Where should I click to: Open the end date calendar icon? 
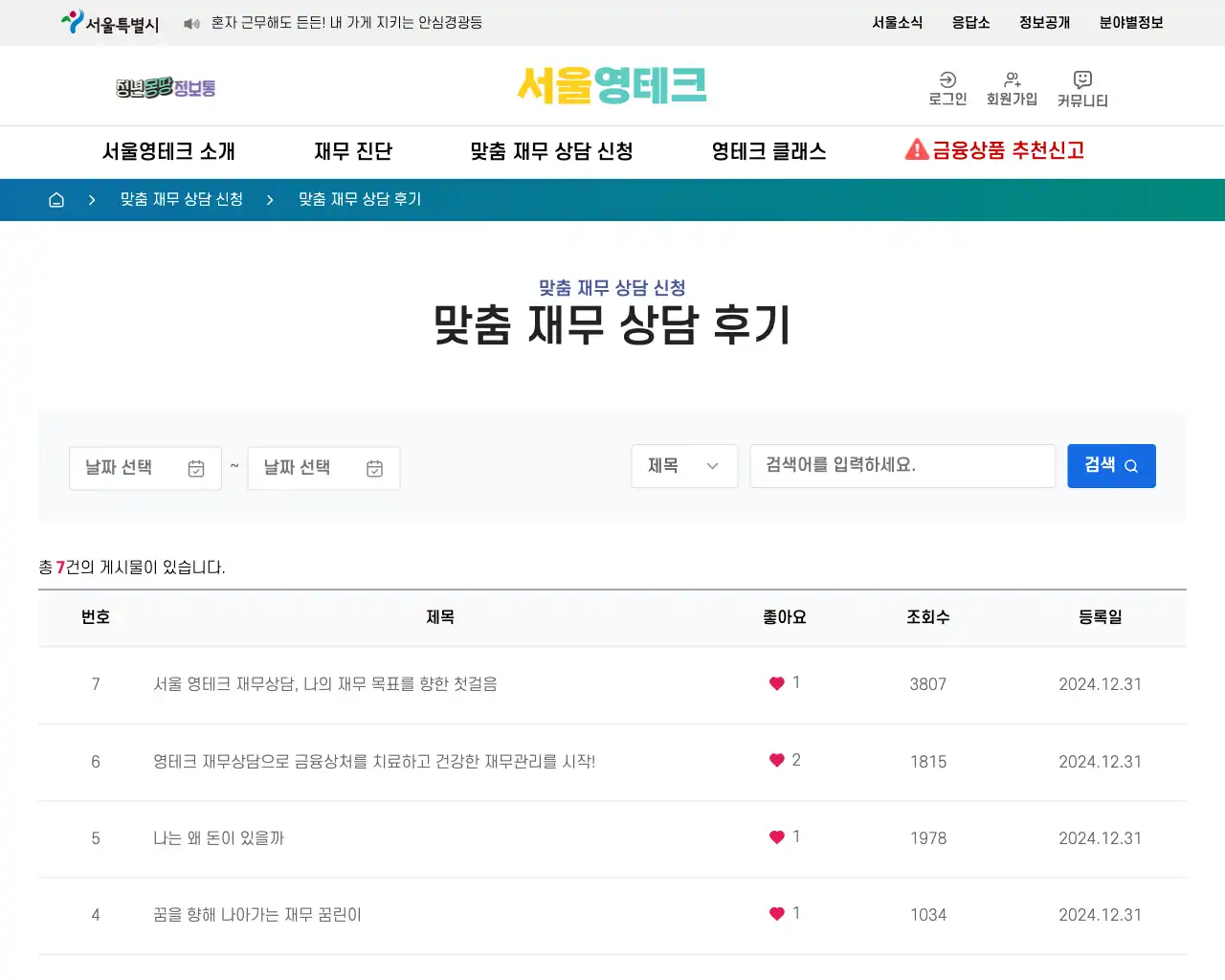pos(374,468)
